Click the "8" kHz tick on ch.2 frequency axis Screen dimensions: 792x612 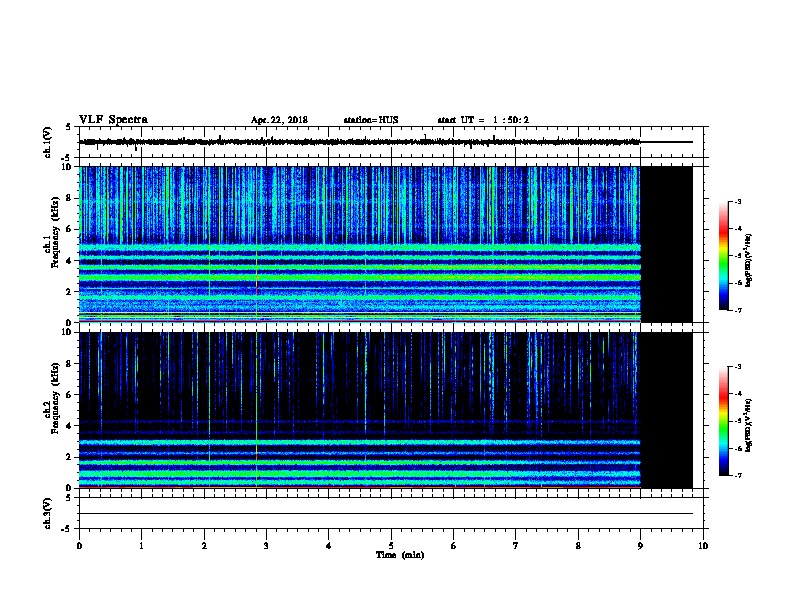click(71, 364)
